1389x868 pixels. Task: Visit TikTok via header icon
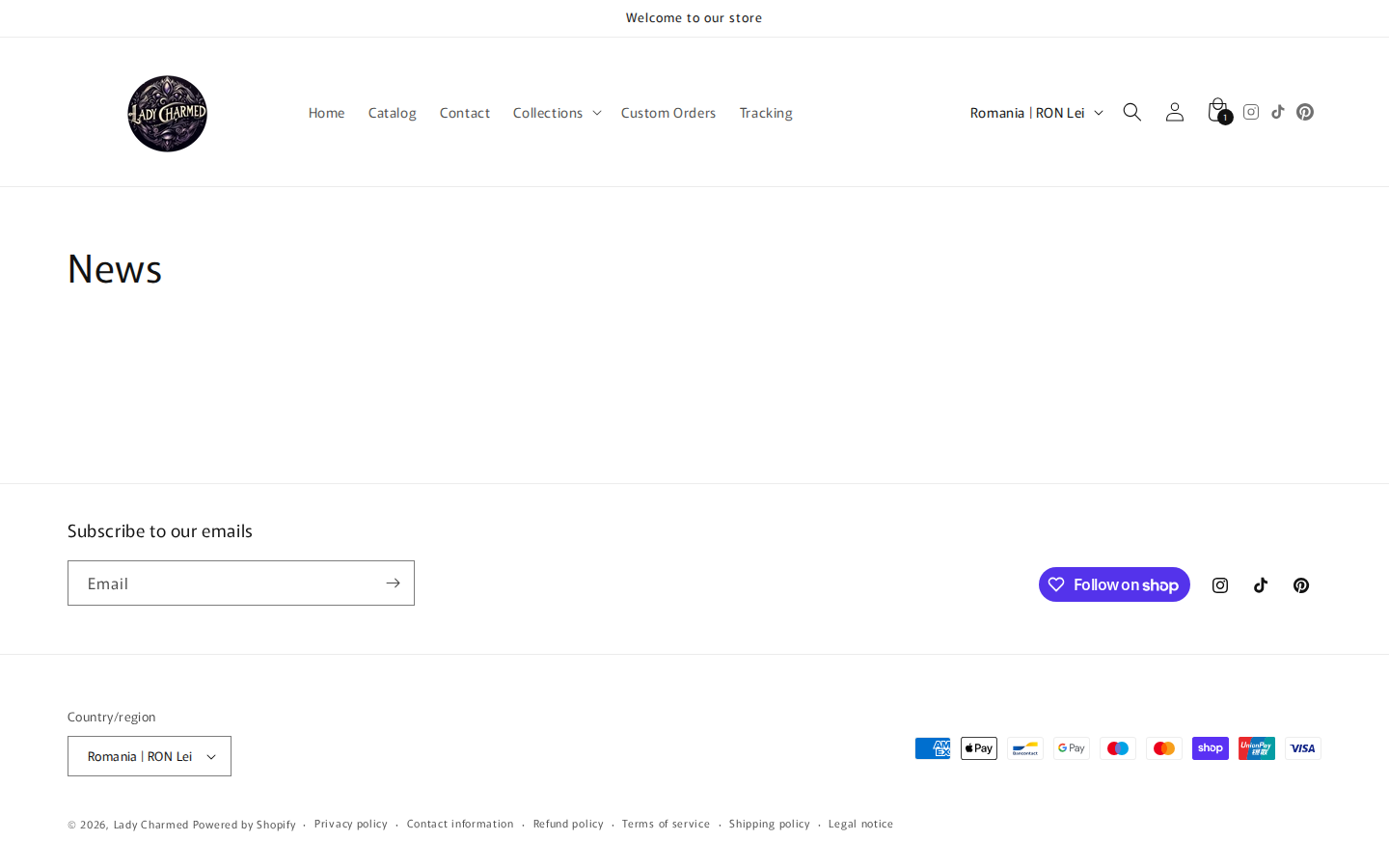(1278, 112)
